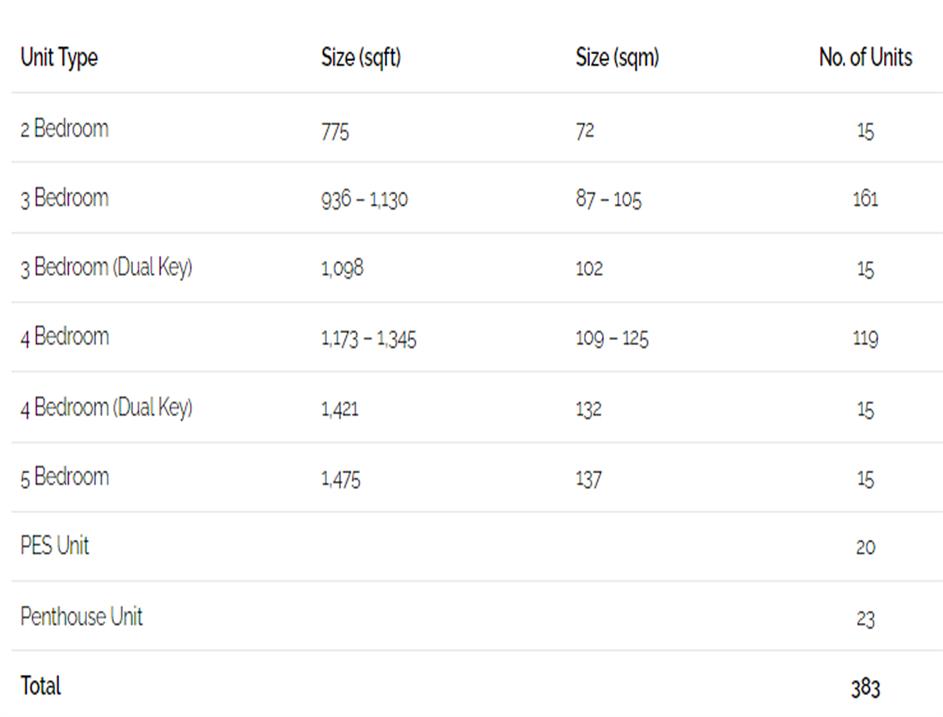Select the 109 – 125 sqm value
Image resolution: width=943 pixels, height=717 pixels.
(611, 339)
